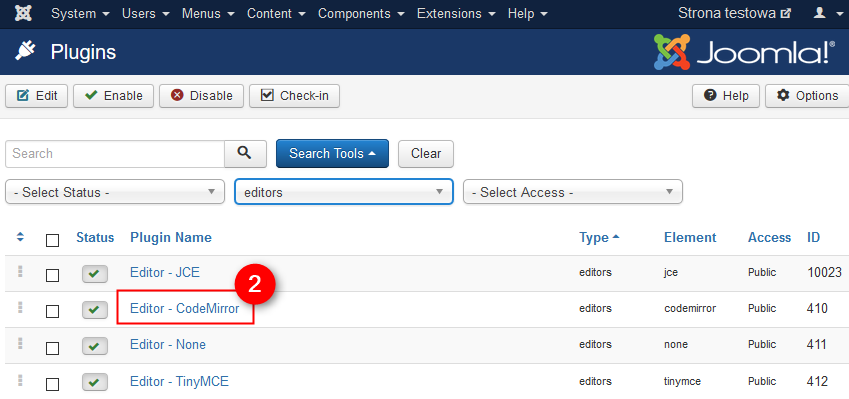Click into the Search input field
849x399 pixels.
[115, 154]
